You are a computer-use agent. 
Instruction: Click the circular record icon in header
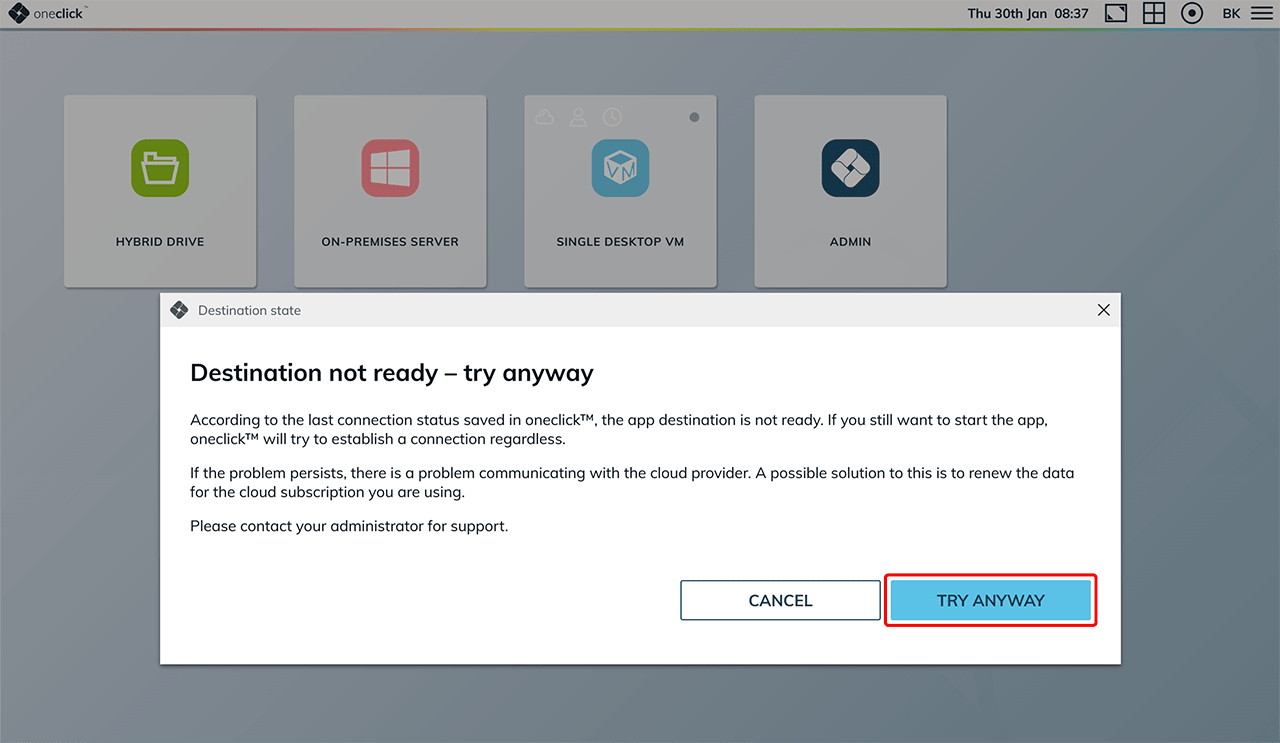pos(1192,14)
